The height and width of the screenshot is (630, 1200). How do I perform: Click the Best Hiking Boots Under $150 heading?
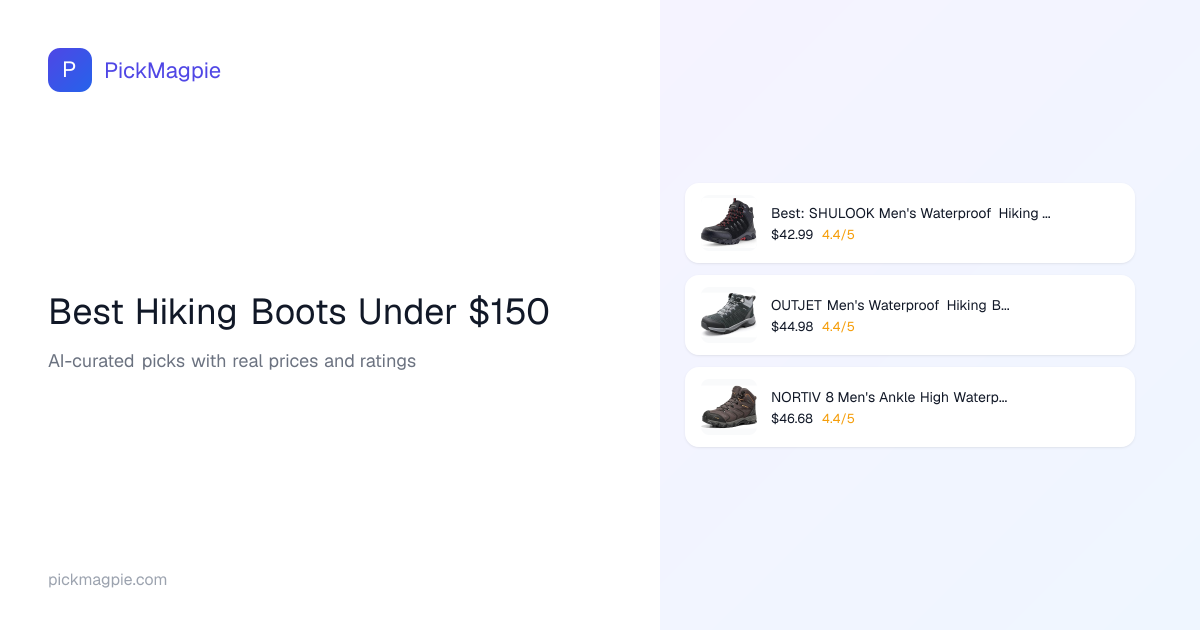[x=298, y=312]
